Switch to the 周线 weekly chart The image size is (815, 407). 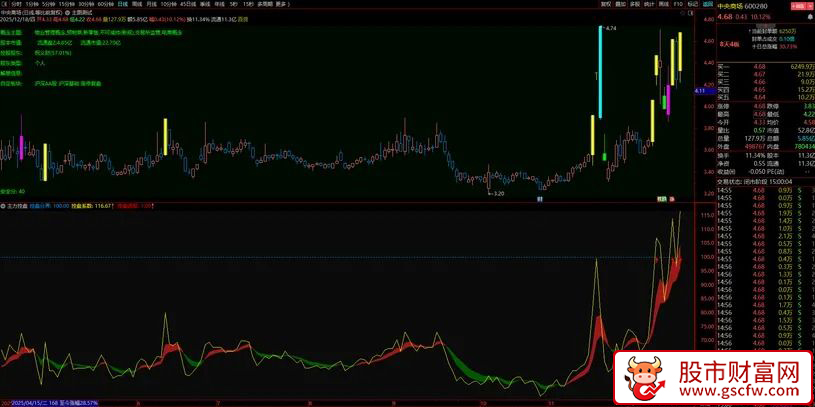[137, 4]
